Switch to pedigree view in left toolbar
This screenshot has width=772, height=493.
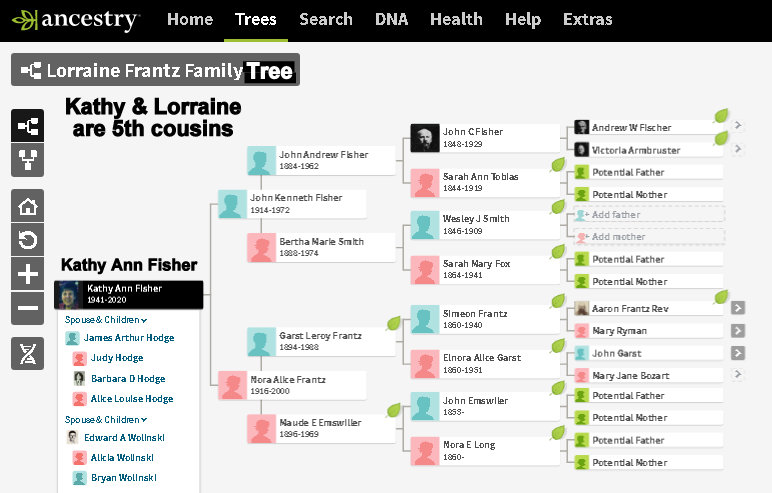click(28, 126)
